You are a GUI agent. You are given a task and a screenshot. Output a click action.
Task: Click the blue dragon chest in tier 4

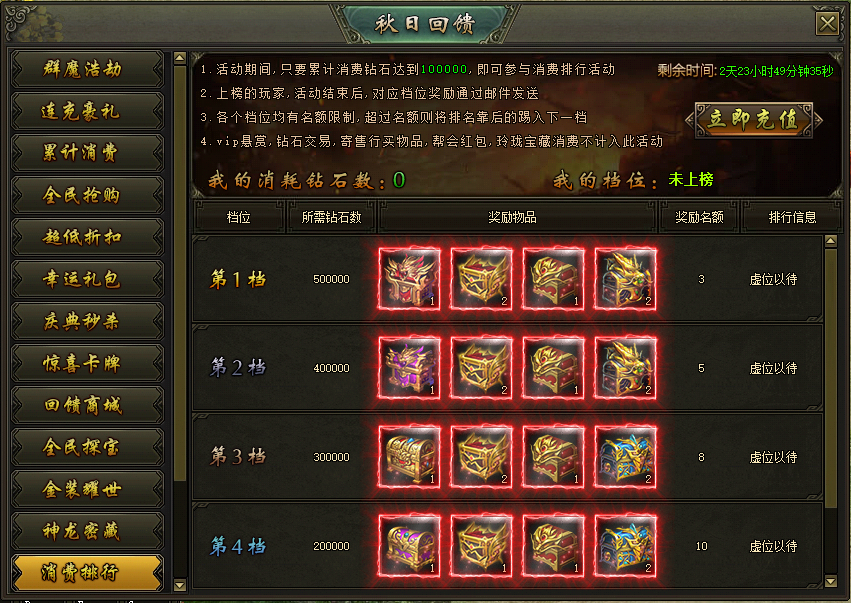625,546
